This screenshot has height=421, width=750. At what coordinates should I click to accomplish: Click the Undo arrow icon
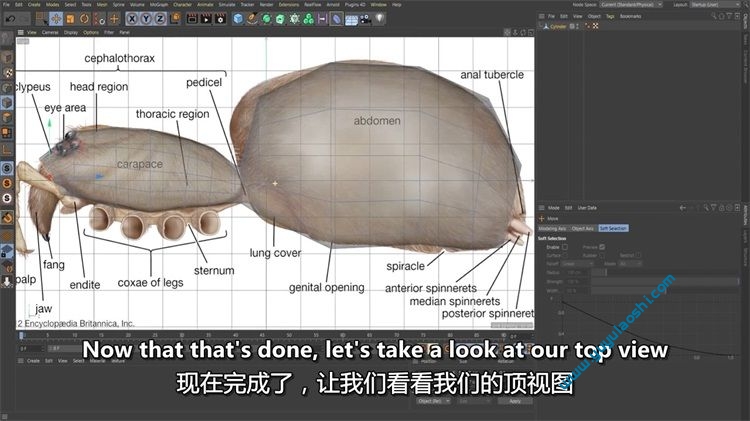click(x=10, y=19)
